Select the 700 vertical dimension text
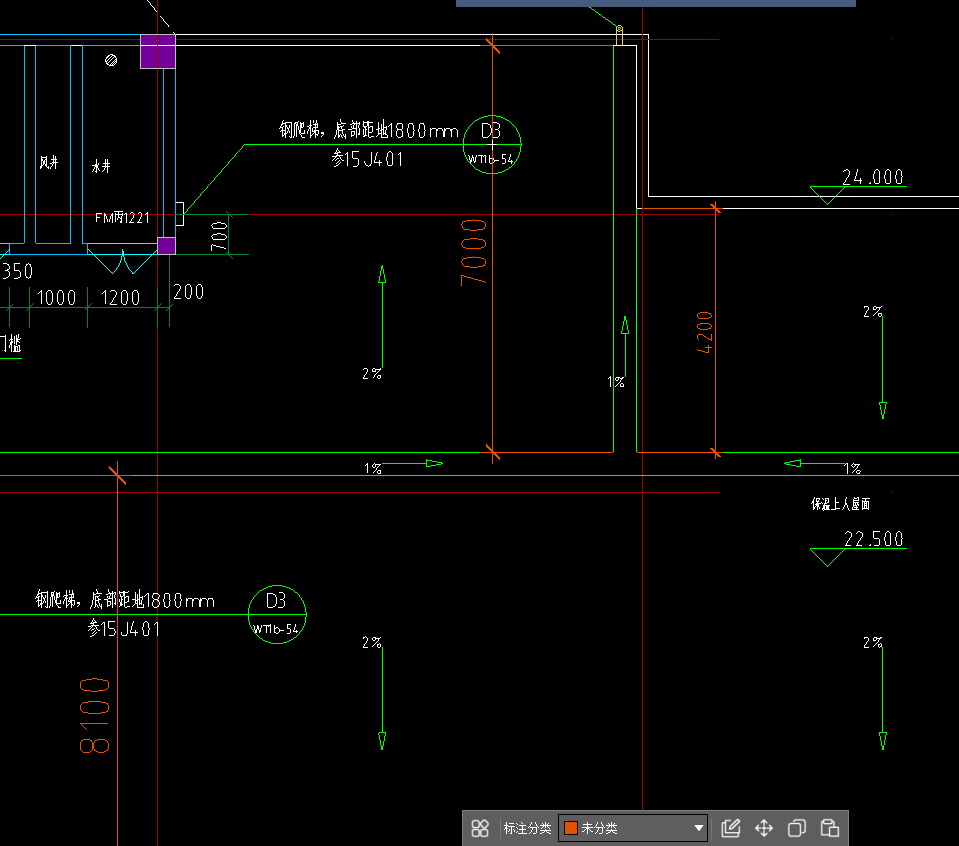This screenshot has height=846, width=959. tap(219, 236)
